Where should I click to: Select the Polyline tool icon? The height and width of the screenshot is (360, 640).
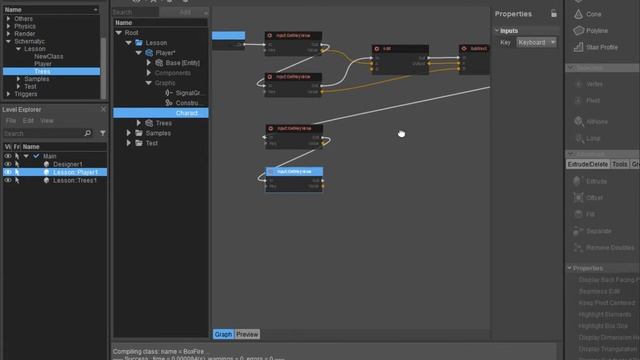(x=578, y=31)
